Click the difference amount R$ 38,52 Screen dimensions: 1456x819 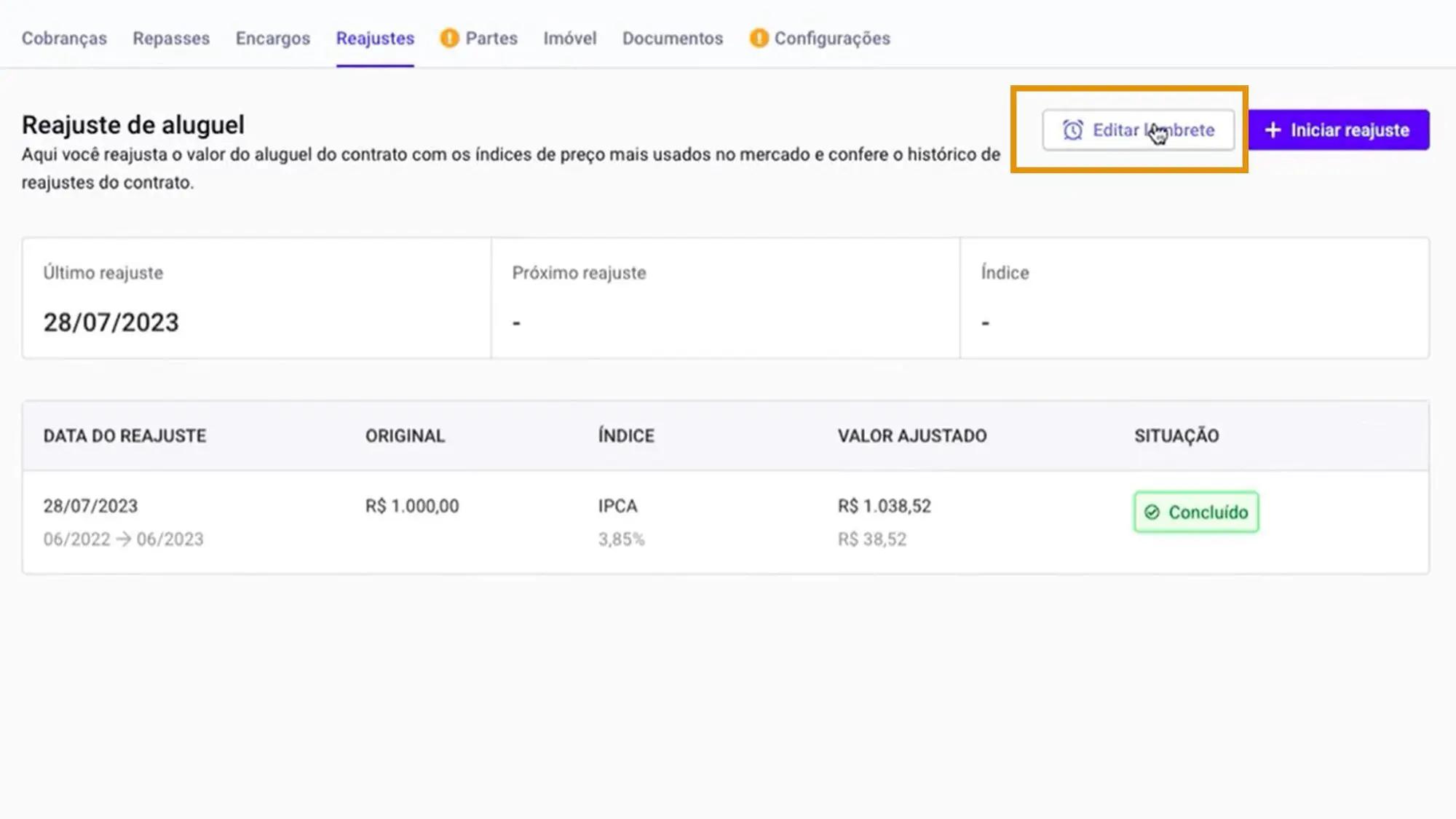pos(871,539)
